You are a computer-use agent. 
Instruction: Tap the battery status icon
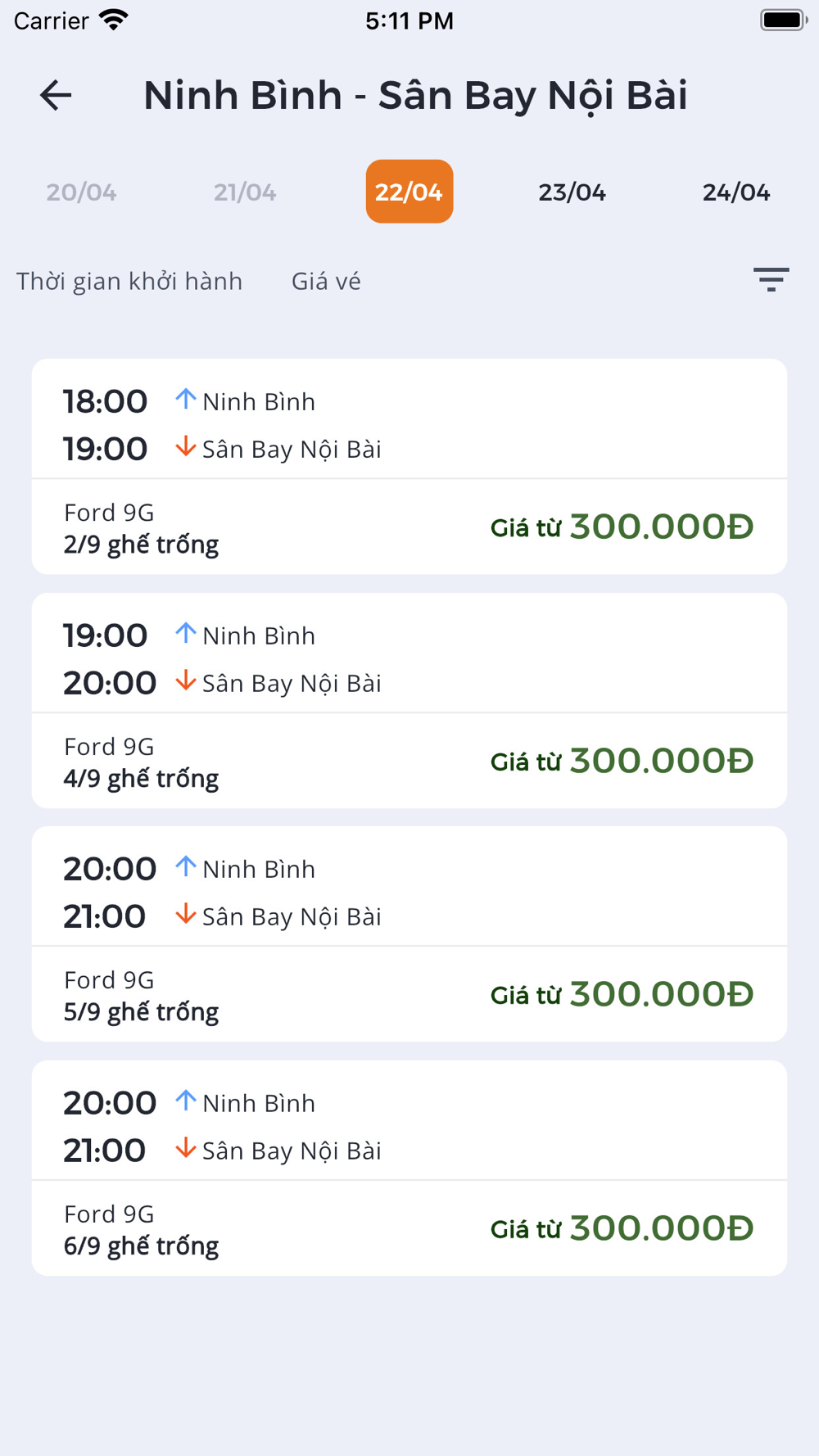tap(783, 20)
